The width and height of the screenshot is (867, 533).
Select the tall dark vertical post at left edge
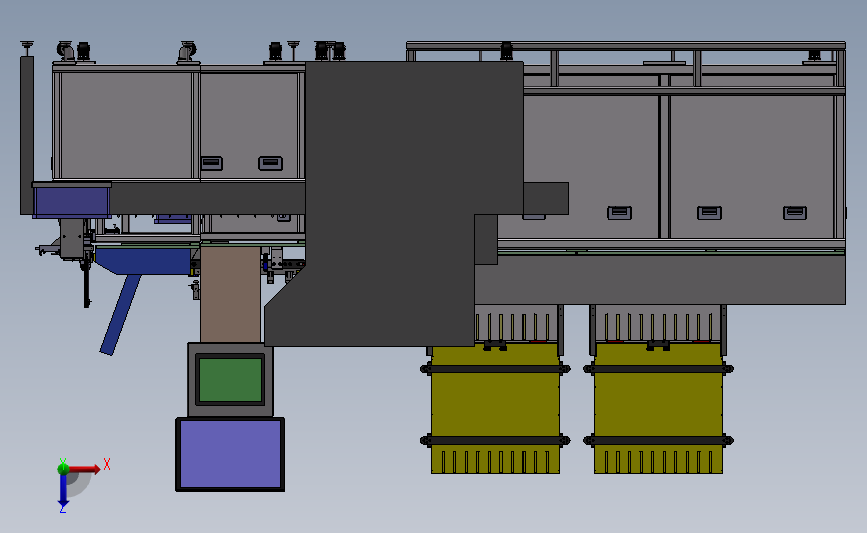click(x=27, y=135)
